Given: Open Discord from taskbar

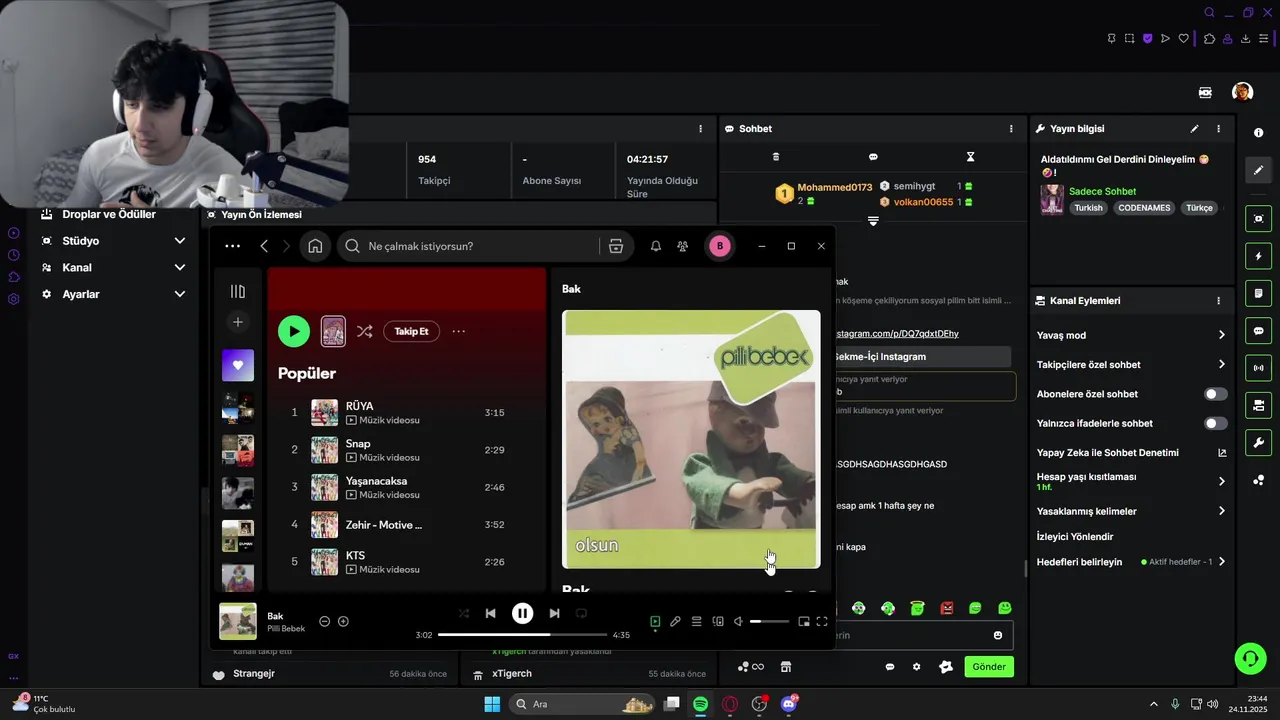Looking at the screenshot, I should click(789, 704).
